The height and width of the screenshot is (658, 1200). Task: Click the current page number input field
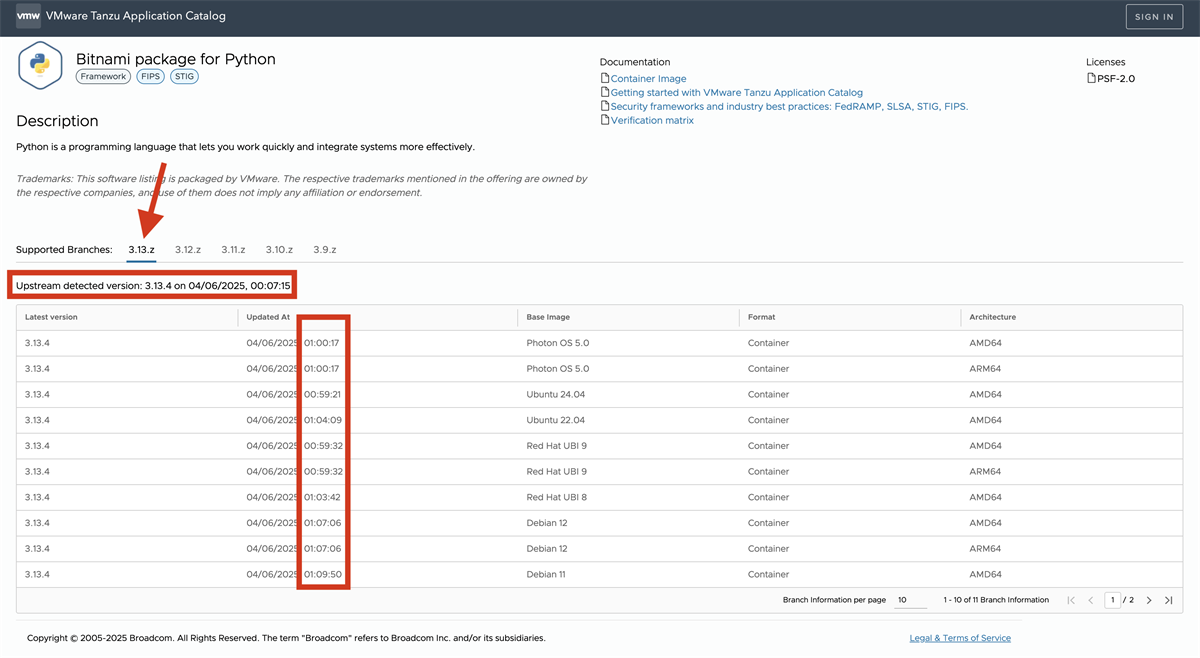1112,600
